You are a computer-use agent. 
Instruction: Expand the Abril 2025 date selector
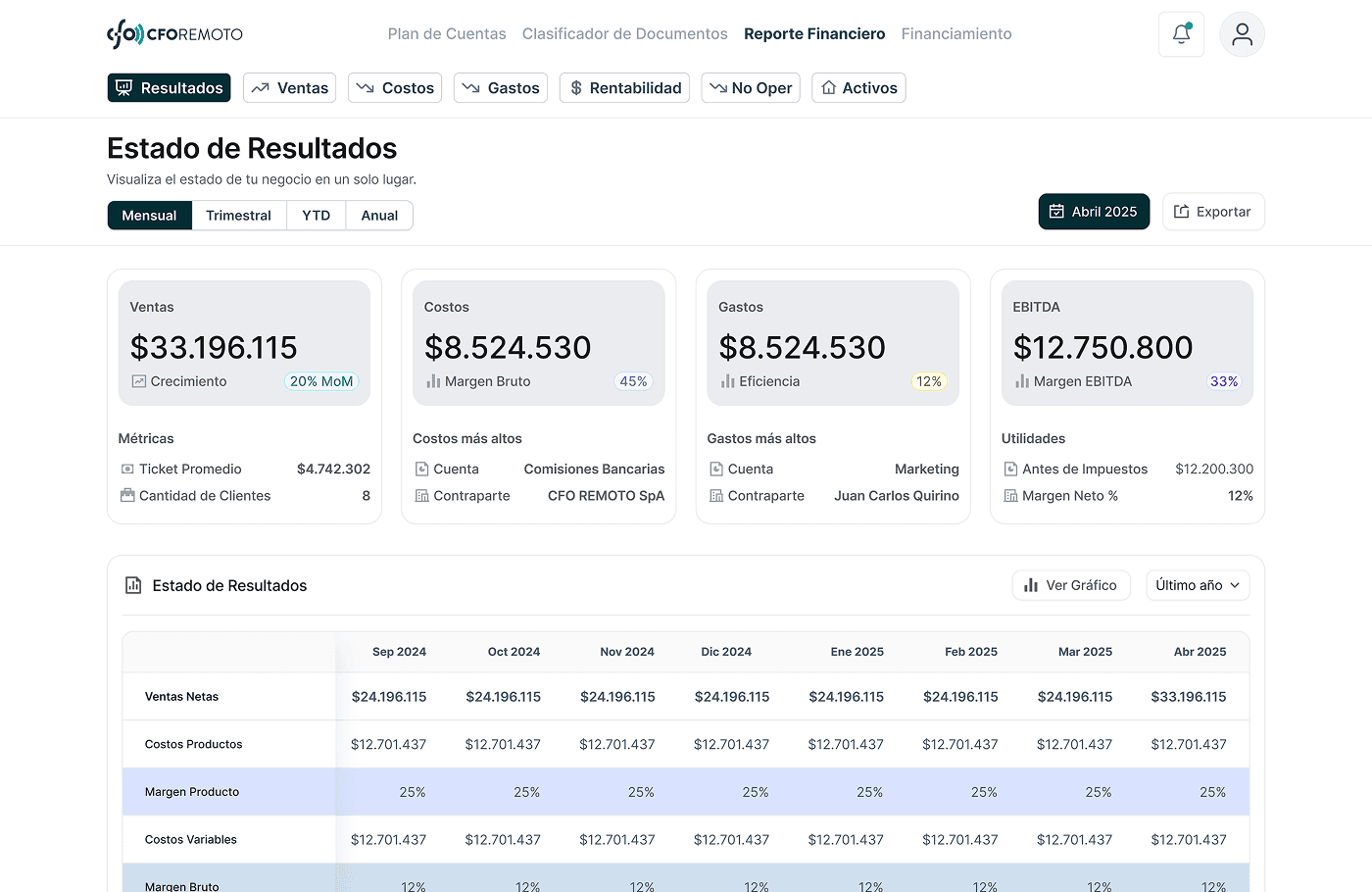(1094, 211)
